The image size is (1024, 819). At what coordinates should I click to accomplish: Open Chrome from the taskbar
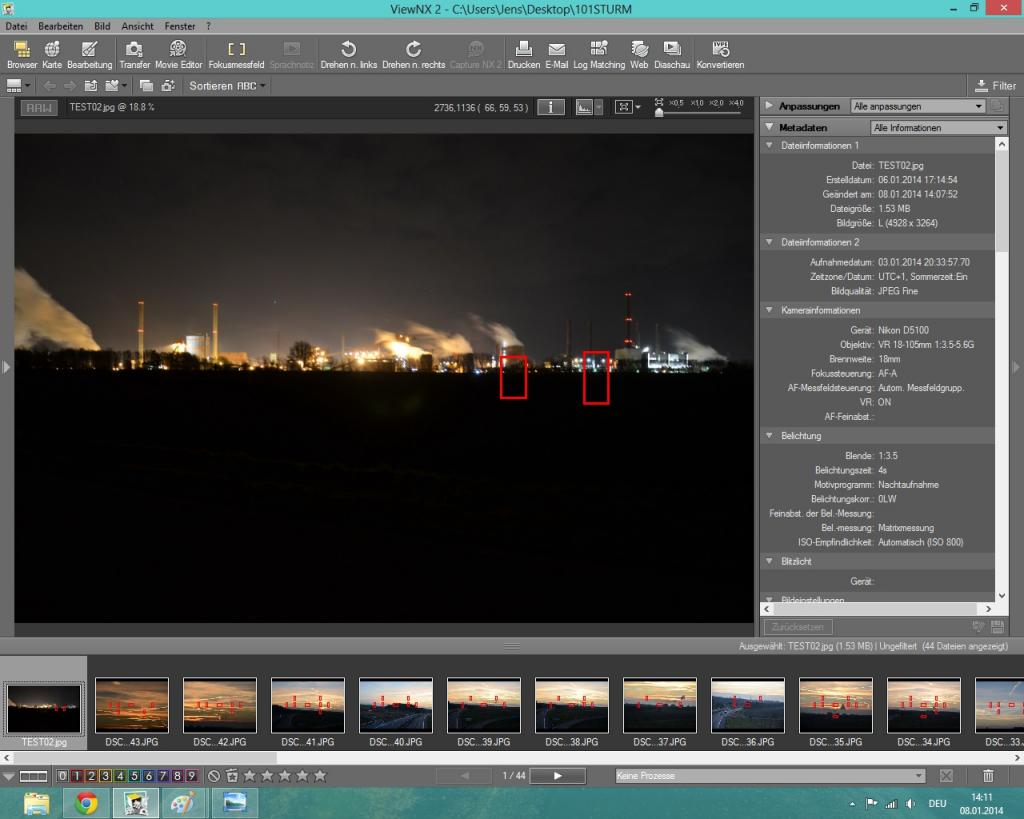86,803
